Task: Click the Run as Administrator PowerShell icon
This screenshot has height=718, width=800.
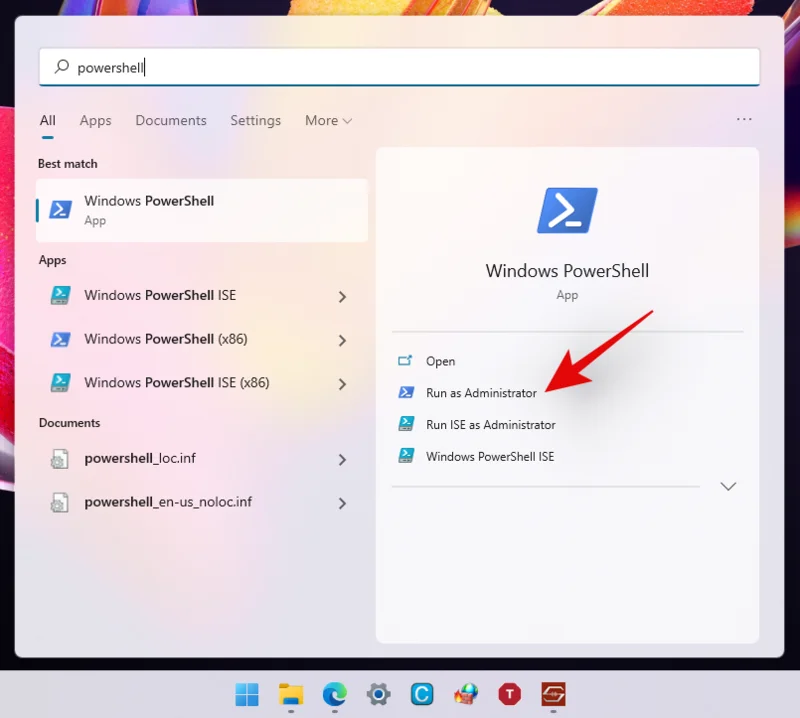Action: pyautogui.click(x=406, y=392)
